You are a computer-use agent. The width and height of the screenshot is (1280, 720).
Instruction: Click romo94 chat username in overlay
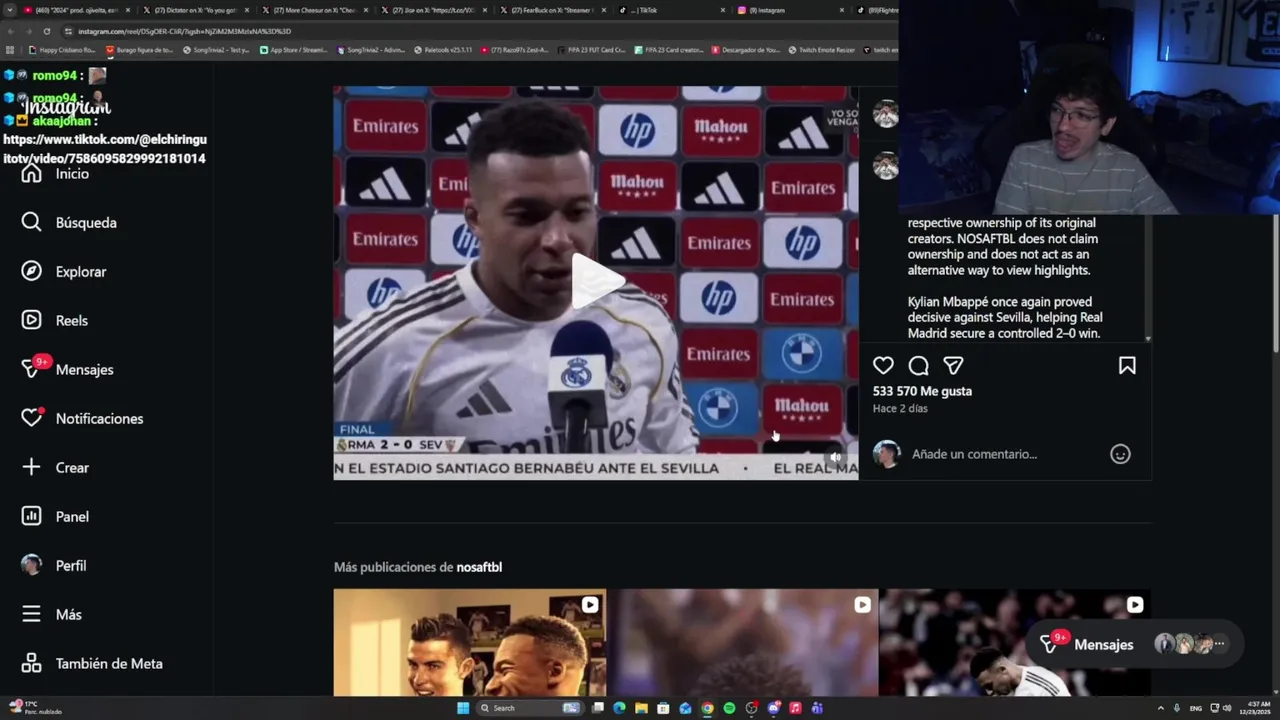tap(54, 75)
